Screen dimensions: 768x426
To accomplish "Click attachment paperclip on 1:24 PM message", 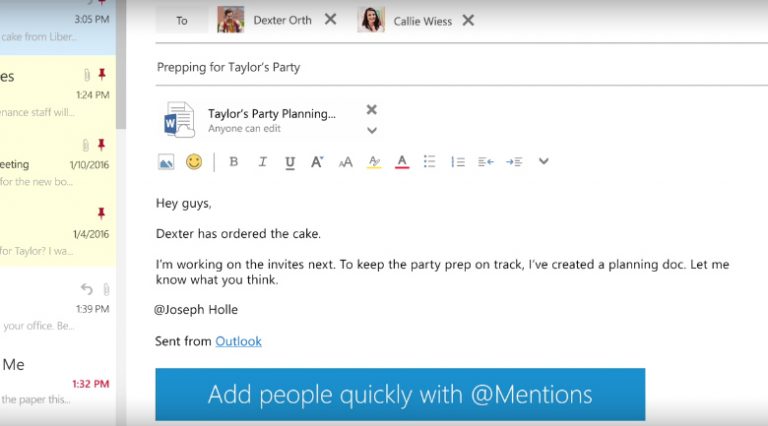I will pos(87,75).
